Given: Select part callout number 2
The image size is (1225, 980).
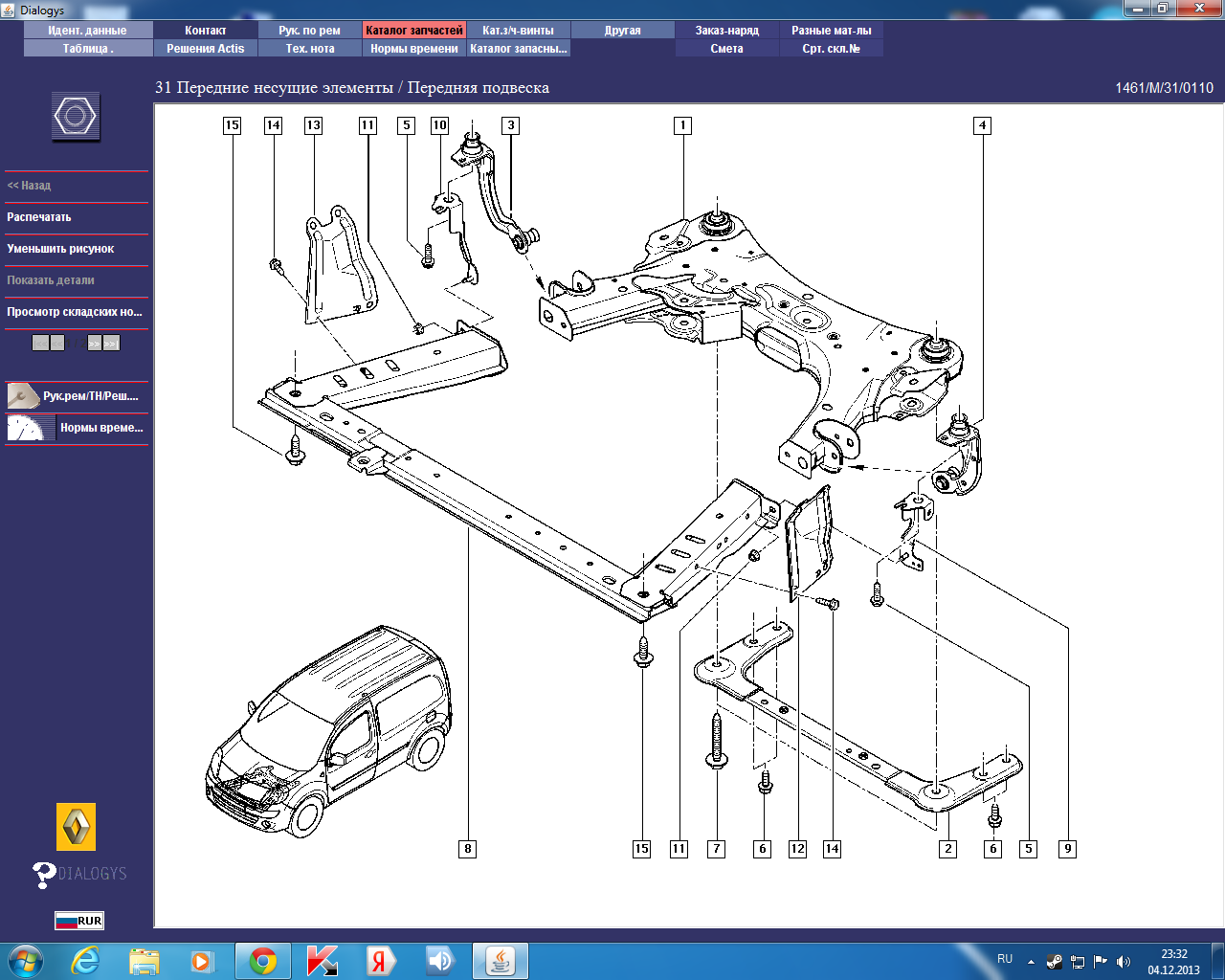Looking at the screenshot, I should (948, 849).
